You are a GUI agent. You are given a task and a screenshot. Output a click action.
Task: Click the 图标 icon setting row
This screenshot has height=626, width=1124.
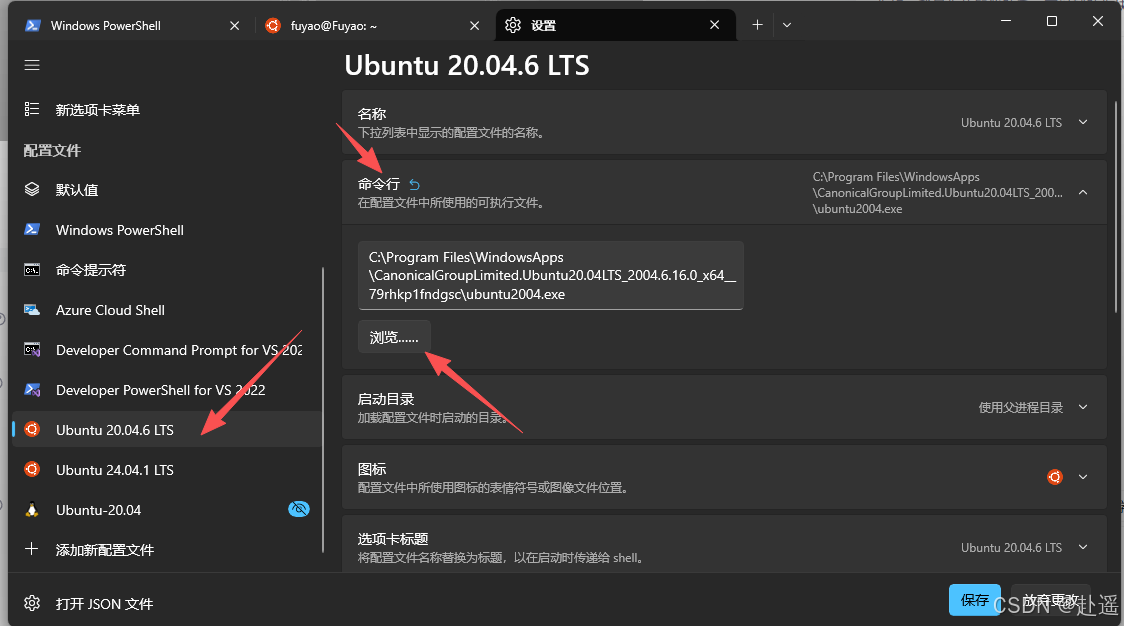pyautogui.click(x=724, y=477)
